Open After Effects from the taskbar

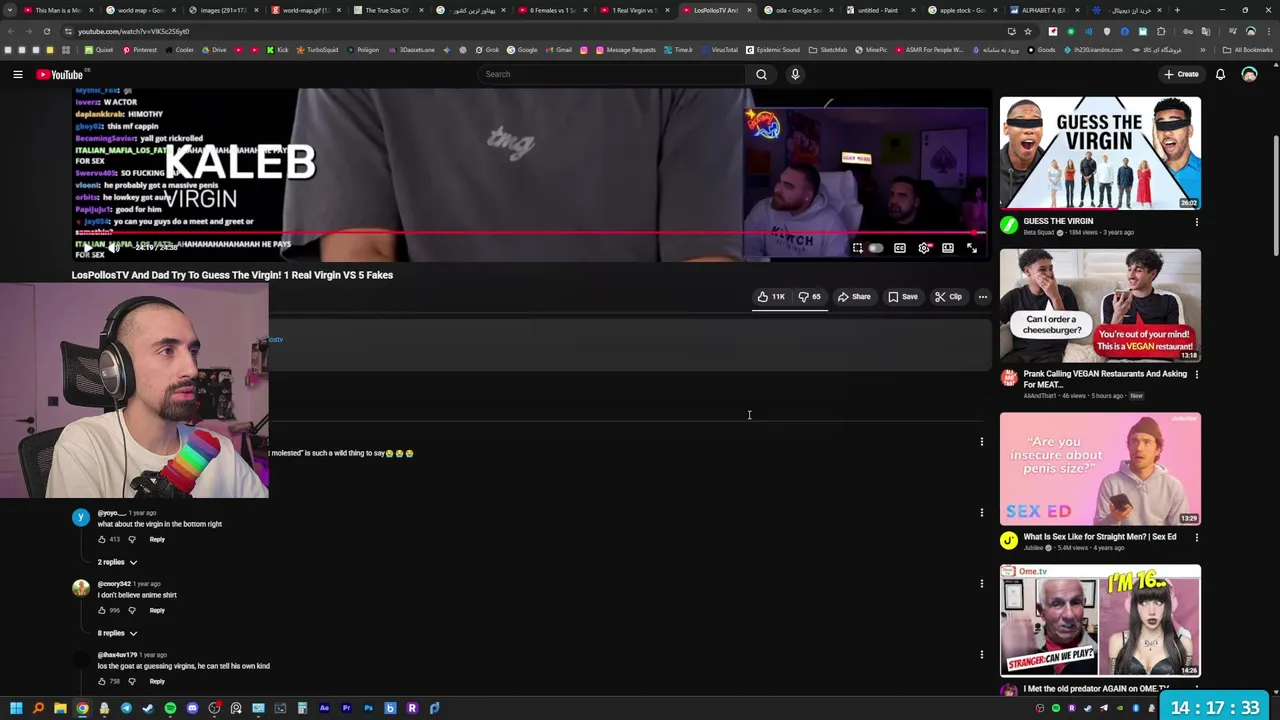[324, 708]
